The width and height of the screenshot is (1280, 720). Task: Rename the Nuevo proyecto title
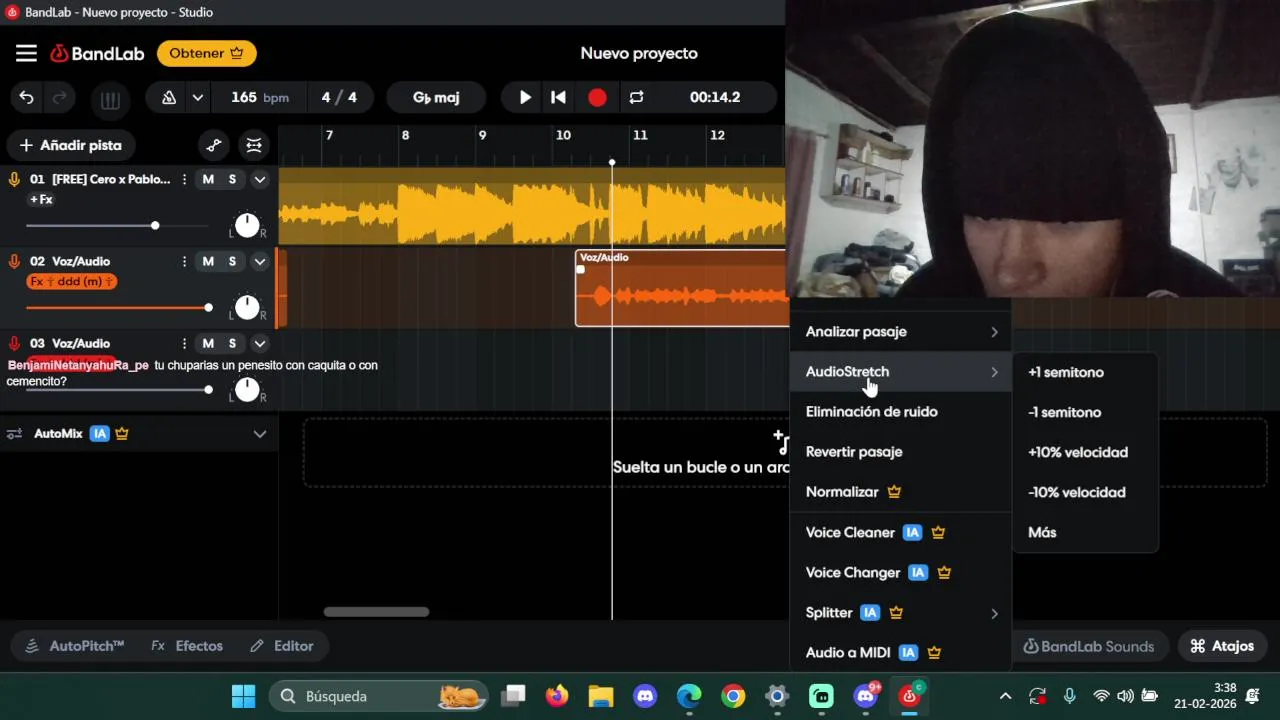tap(639, 53)
